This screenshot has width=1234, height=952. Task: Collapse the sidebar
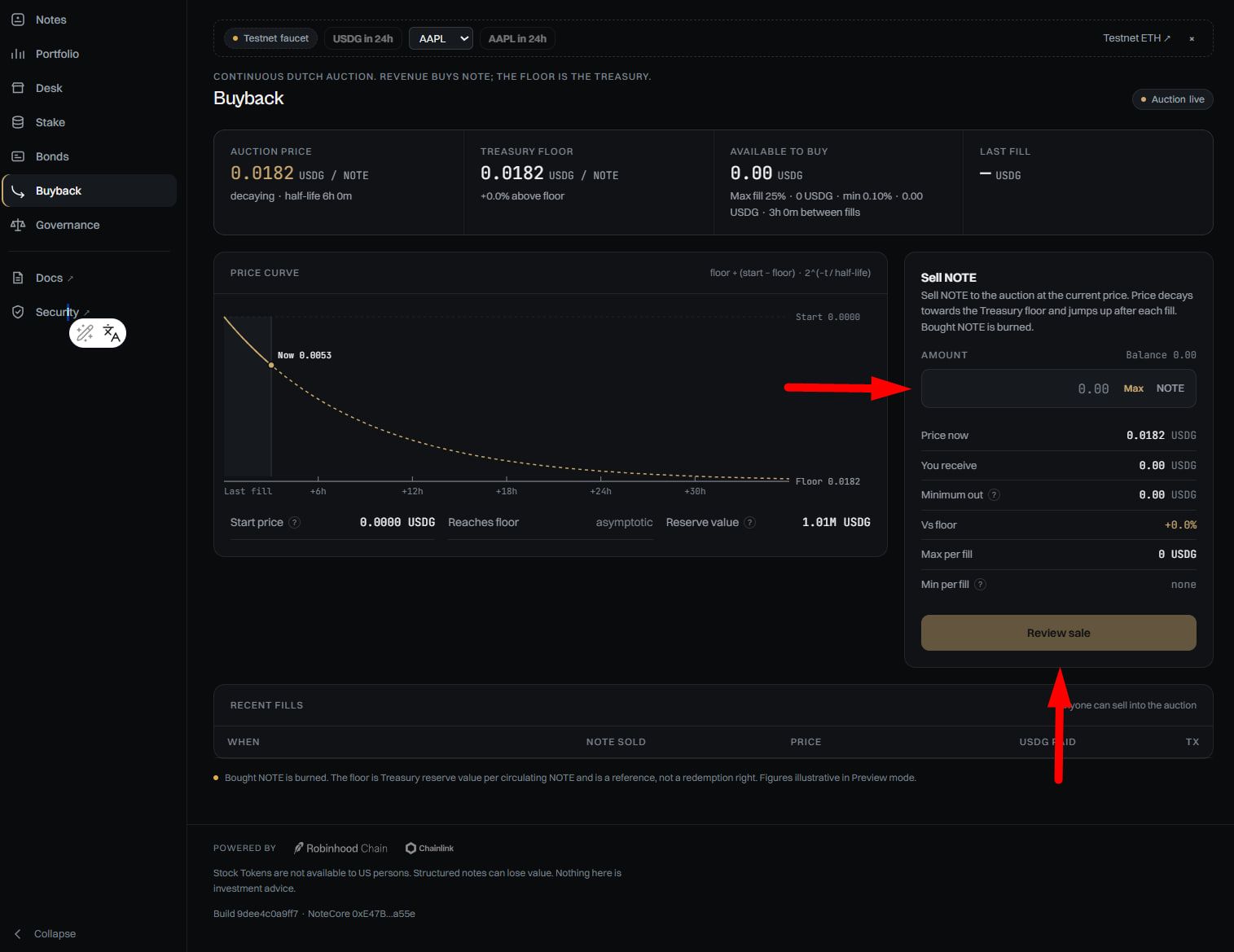(x=46, y=933)
